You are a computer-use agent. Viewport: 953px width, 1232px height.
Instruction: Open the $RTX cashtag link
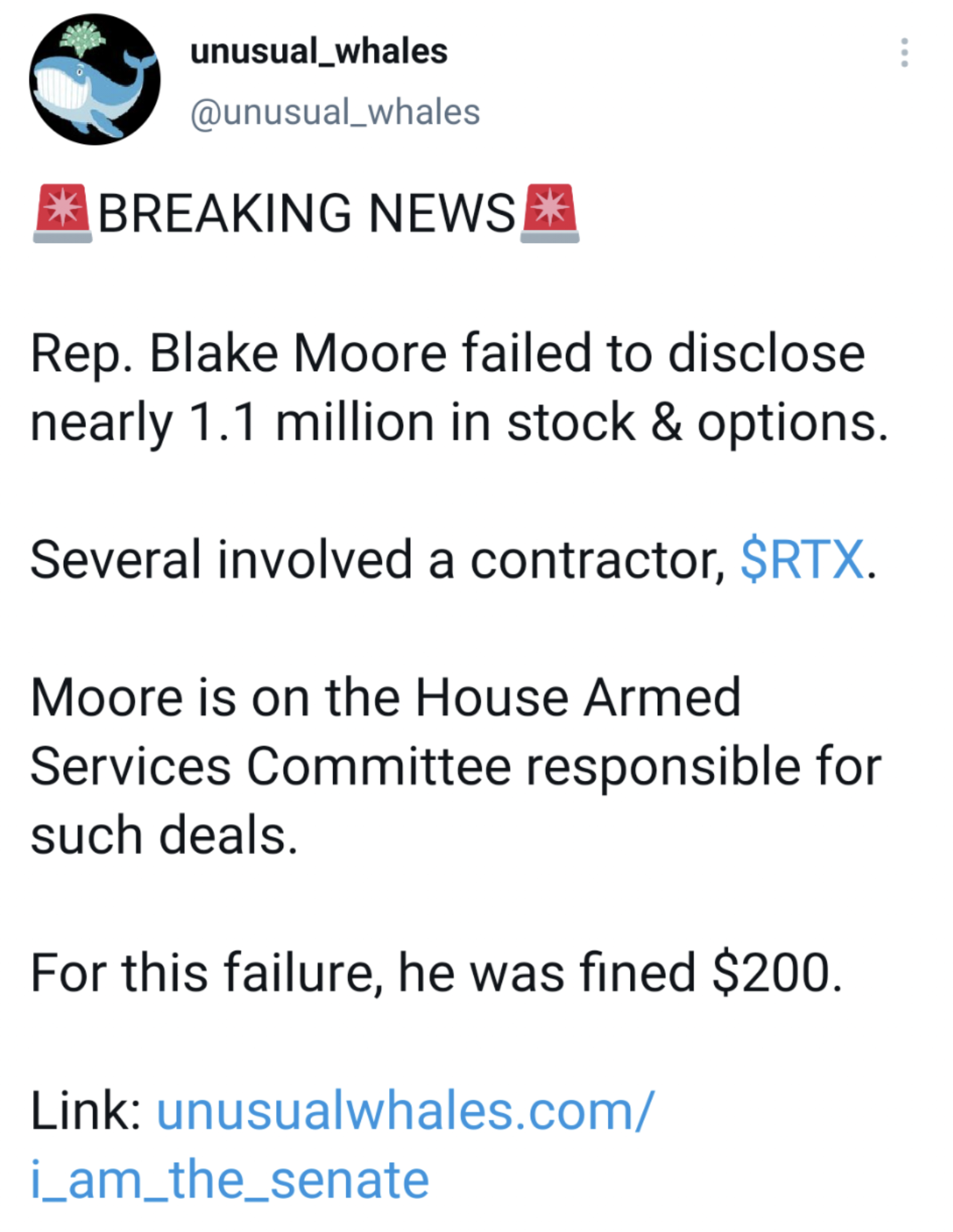(x=802, y=560)
